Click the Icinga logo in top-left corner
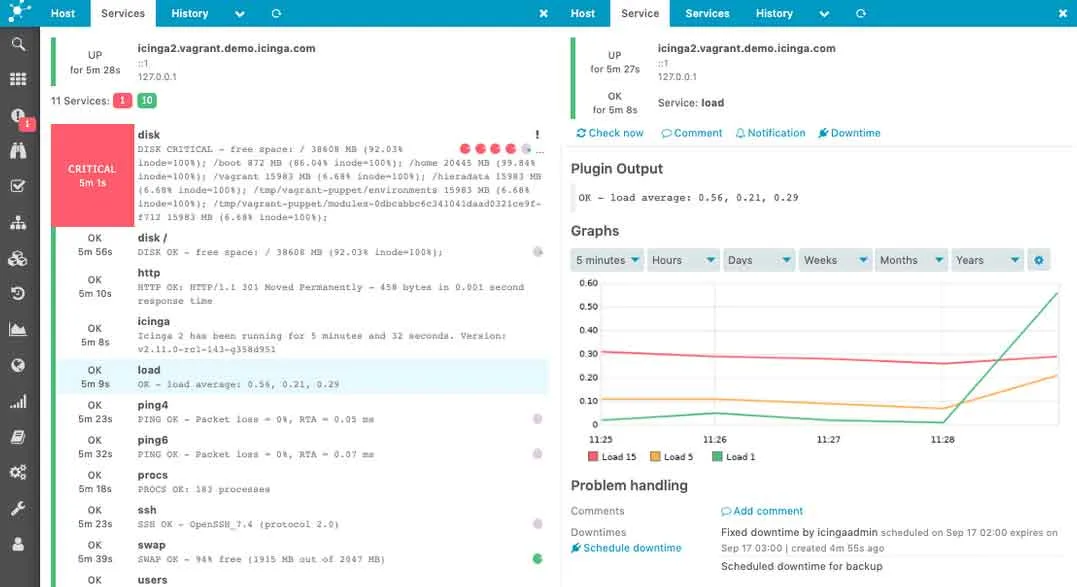The height and width of the screenshot is (587, 1077). [19, 12]
